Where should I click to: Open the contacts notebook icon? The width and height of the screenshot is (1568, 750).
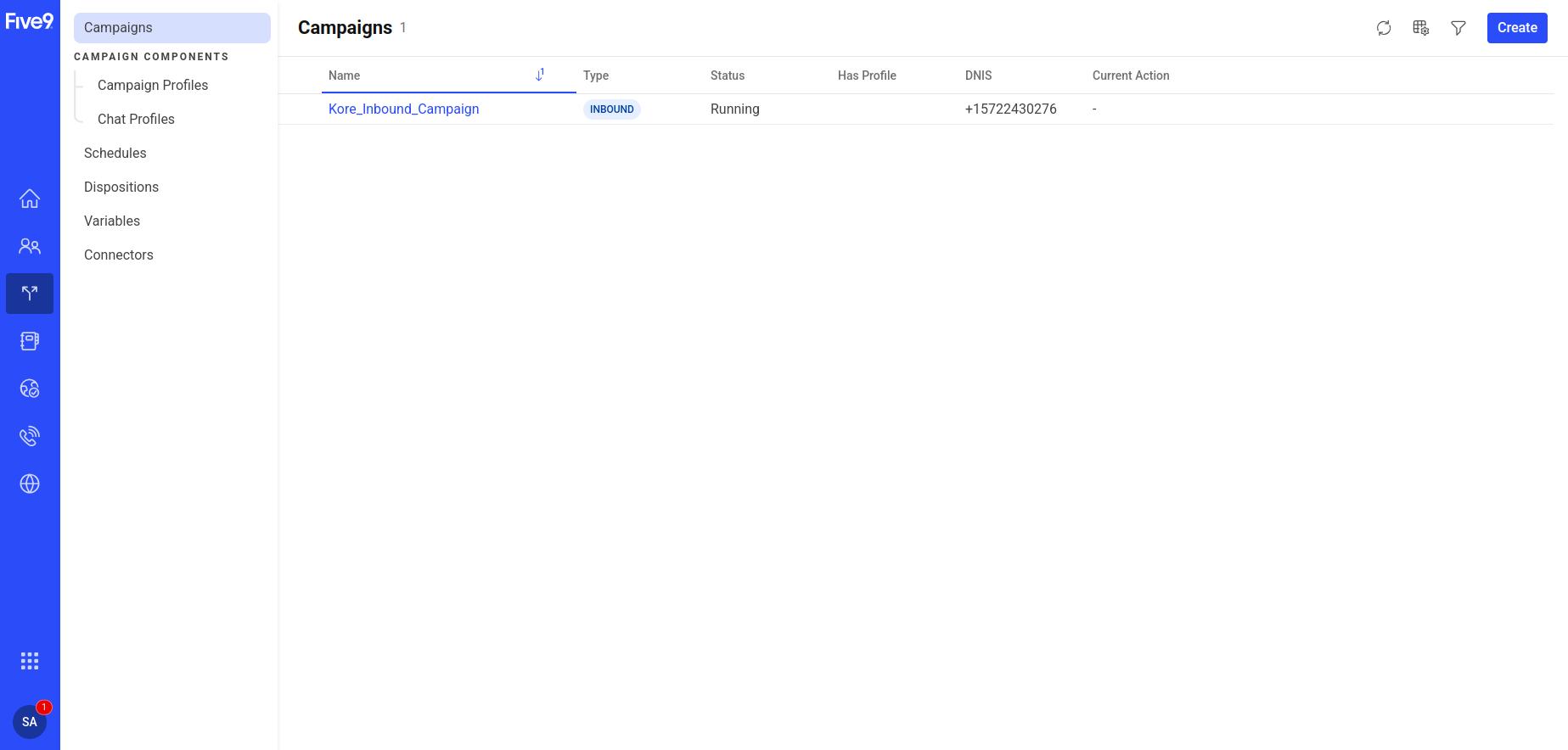[30, 341]
